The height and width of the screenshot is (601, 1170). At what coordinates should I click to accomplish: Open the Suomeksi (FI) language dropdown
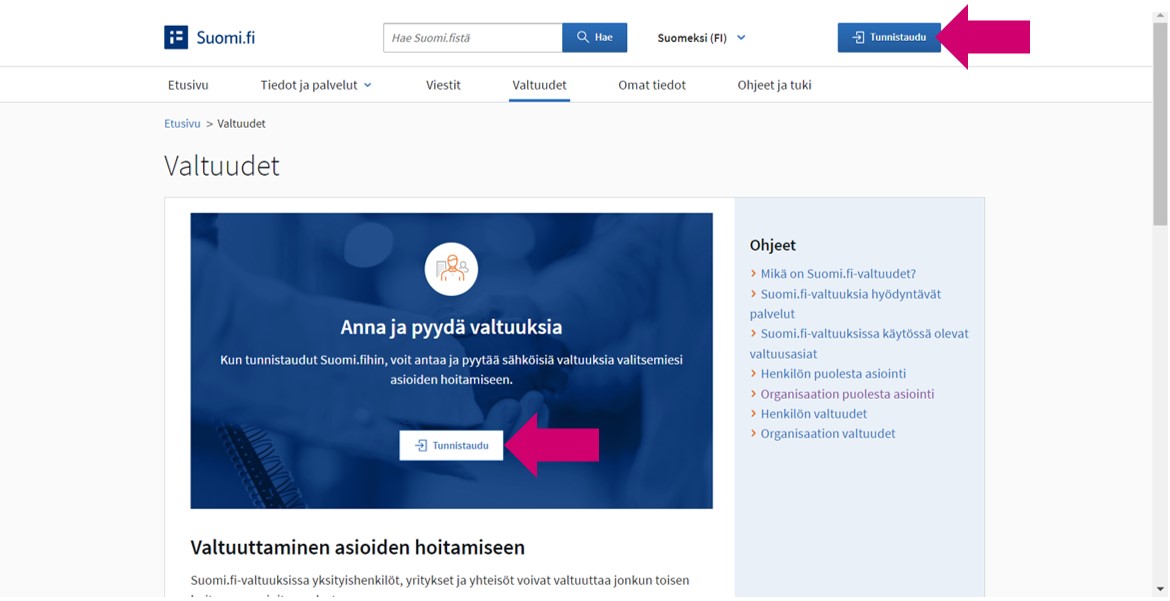701,38
